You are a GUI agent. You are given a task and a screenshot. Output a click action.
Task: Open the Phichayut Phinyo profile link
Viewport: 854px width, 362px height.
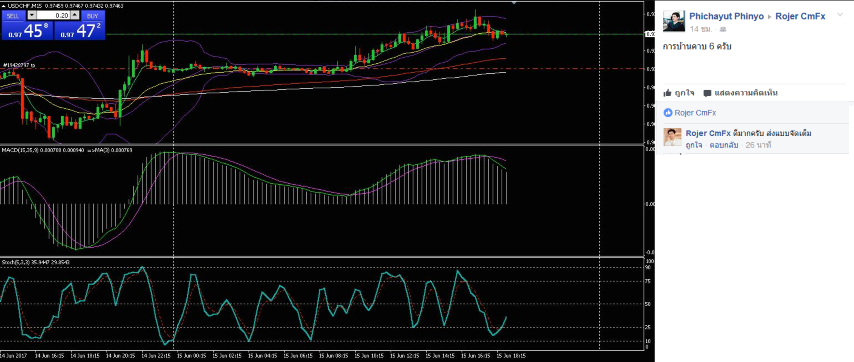[x=726, y=16]
